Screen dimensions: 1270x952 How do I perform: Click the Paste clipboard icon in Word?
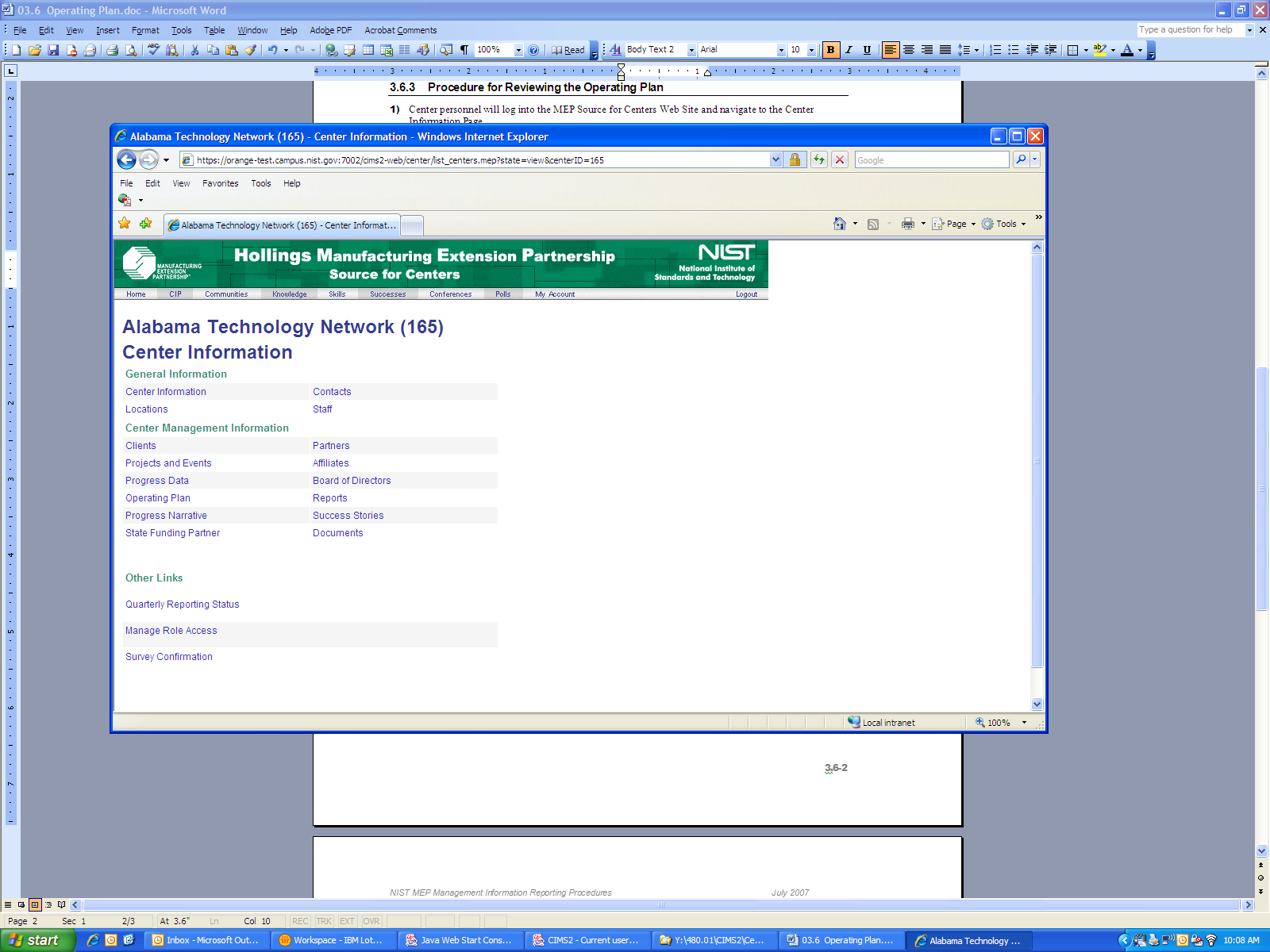click(232, 50)
